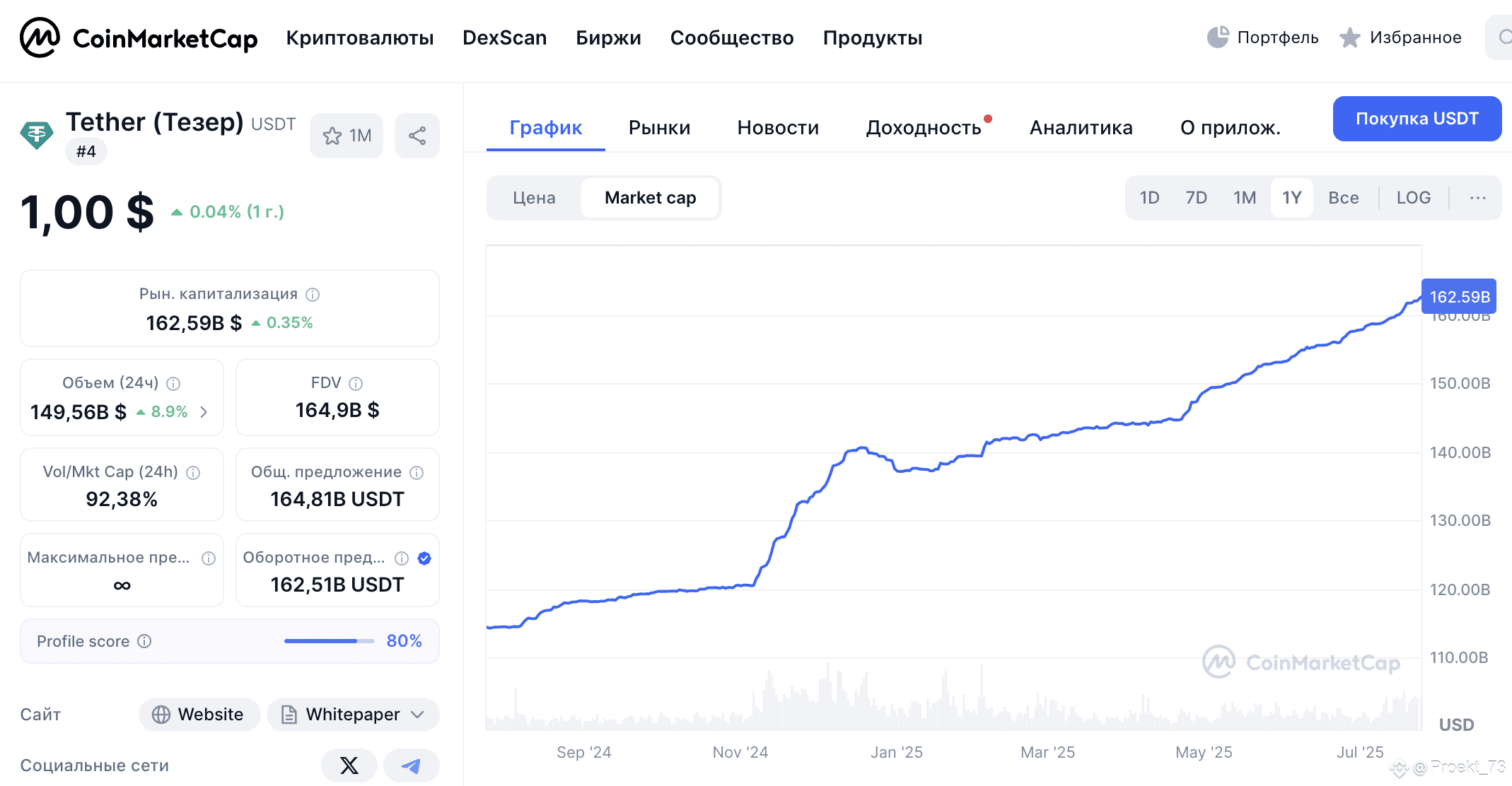Select the 7D time range
This screenshot has height=786, width=1512.
pos(1196,198)
